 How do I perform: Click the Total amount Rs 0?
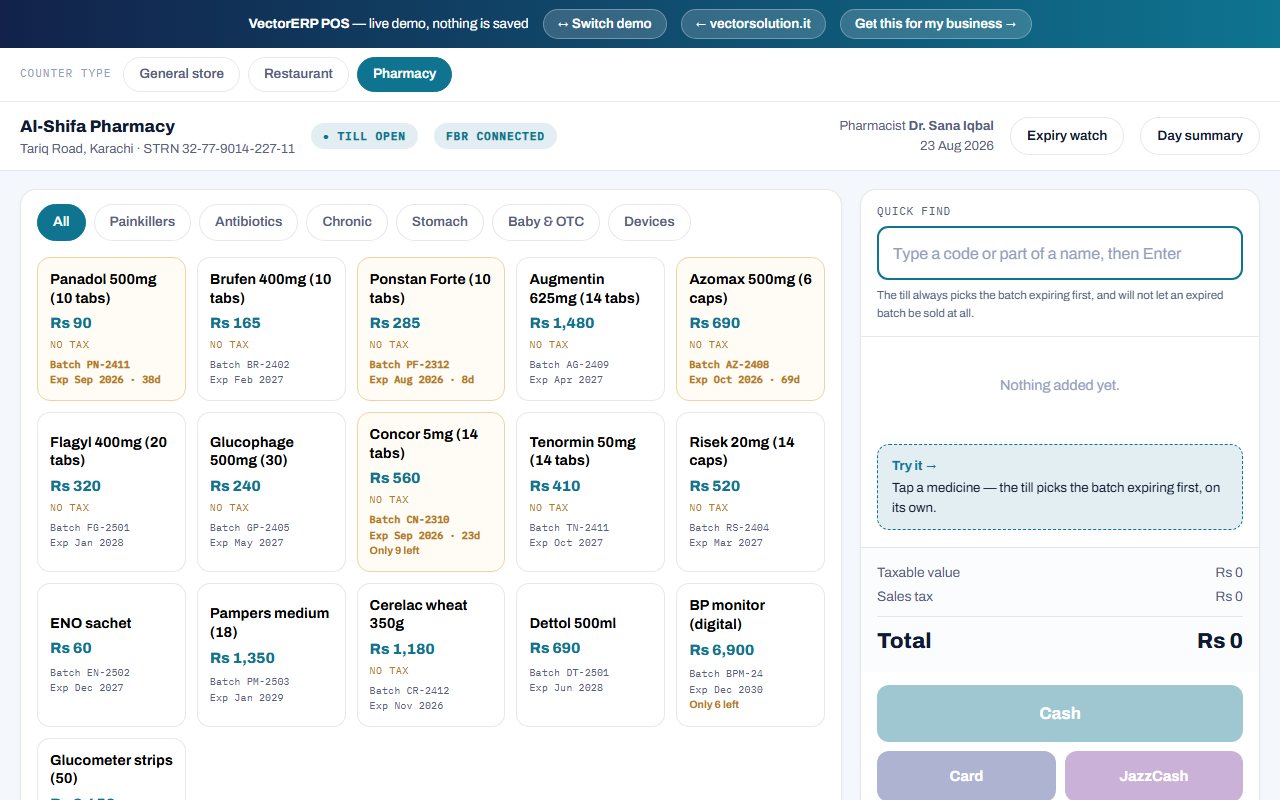[x=1220, y=641]
